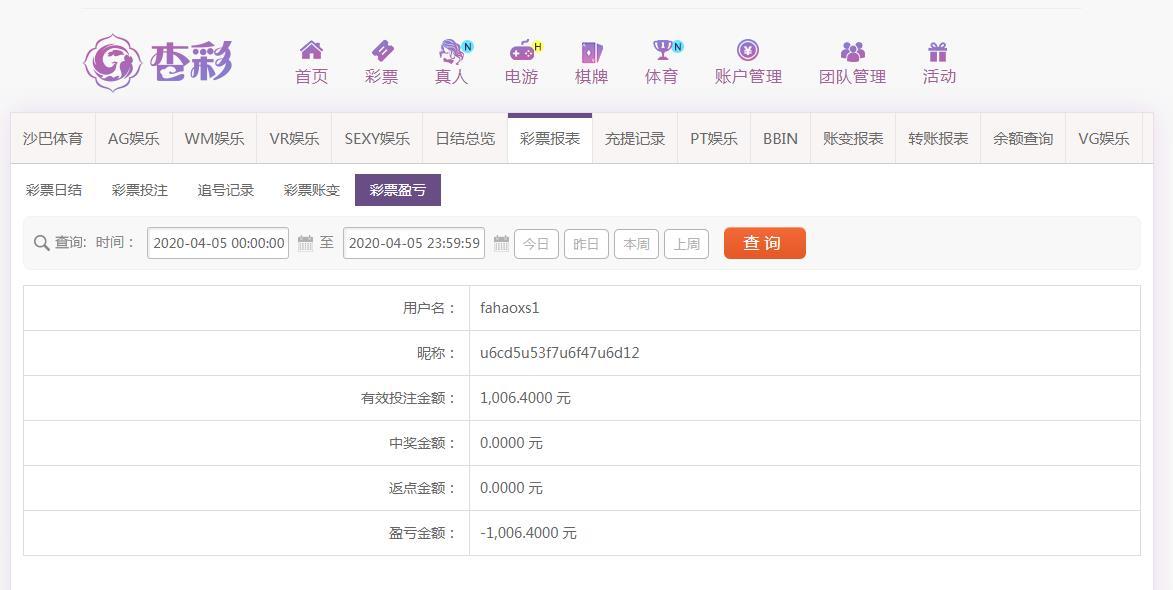The image size is (1173, 590).
Task: Click the start time input field
Action: (x=218, y=243)
